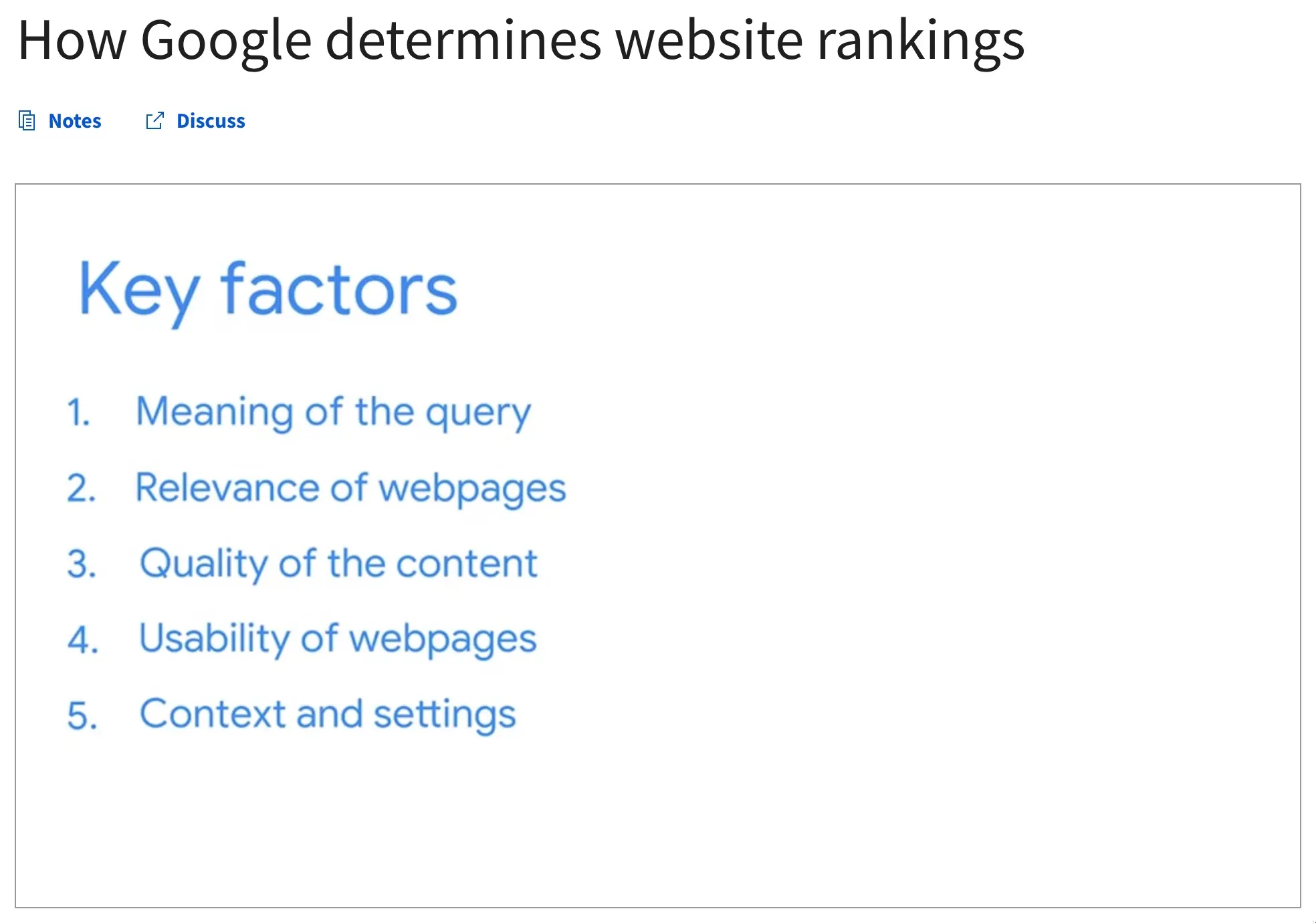Click the number 1 list marker
Image resolution: width=1316 pixels, height=923 pixels.
78,412
